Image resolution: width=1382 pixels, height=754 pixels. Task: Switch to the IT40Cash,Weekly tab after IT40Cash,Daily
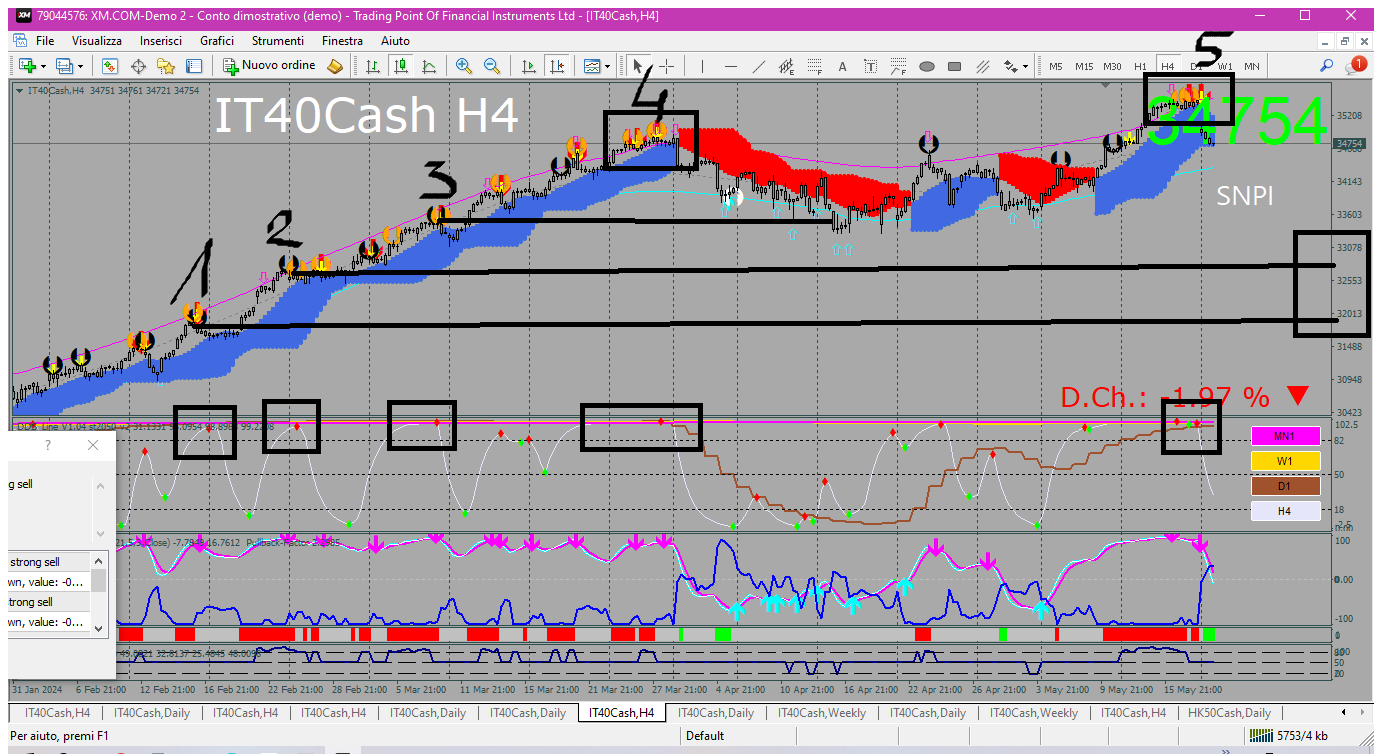[822, 713]
